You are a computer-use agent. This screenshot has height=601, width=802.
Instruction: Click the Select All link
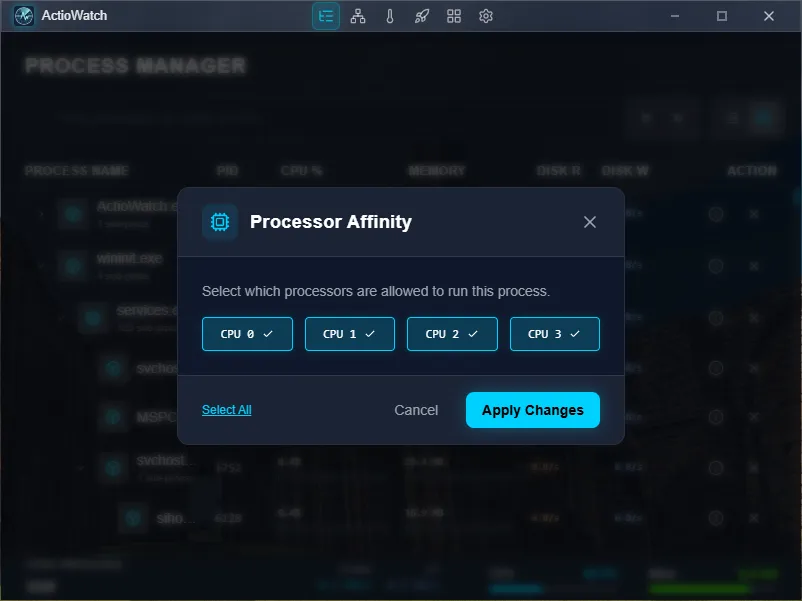[226, 409]
